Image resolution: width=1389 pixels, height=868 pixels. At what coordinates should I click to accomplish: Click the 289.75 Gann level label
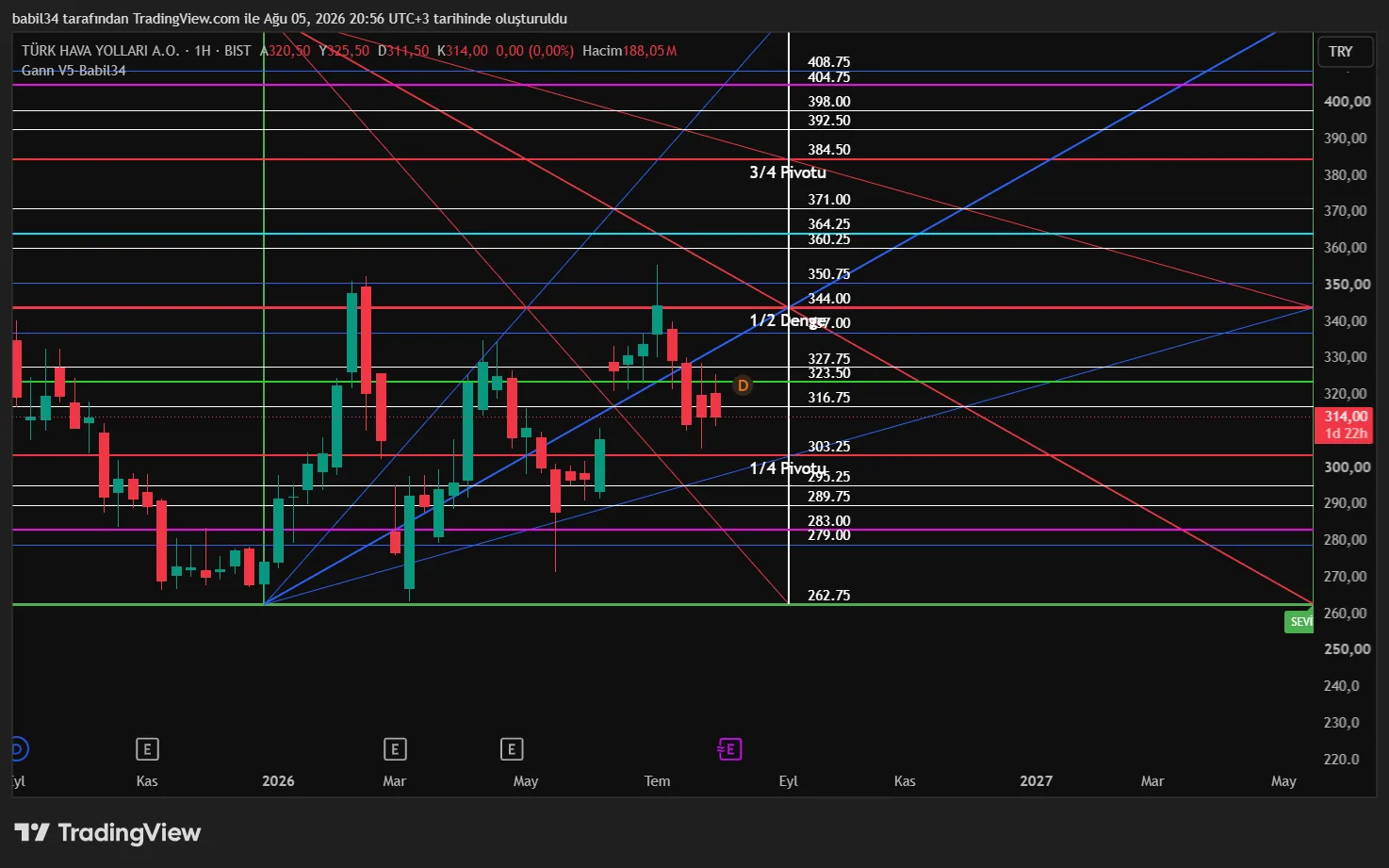pos(829,497)
